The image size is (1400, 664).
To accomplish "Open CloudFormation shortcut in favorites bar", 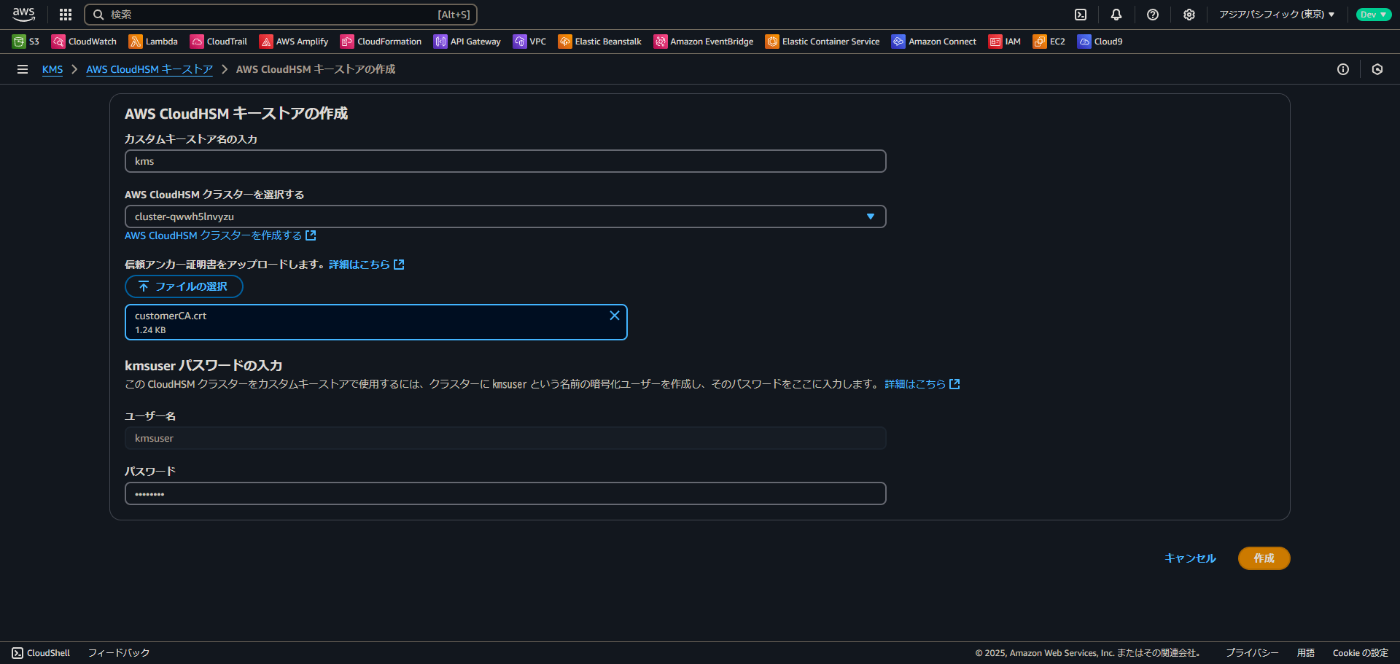I will coord(381,41).
